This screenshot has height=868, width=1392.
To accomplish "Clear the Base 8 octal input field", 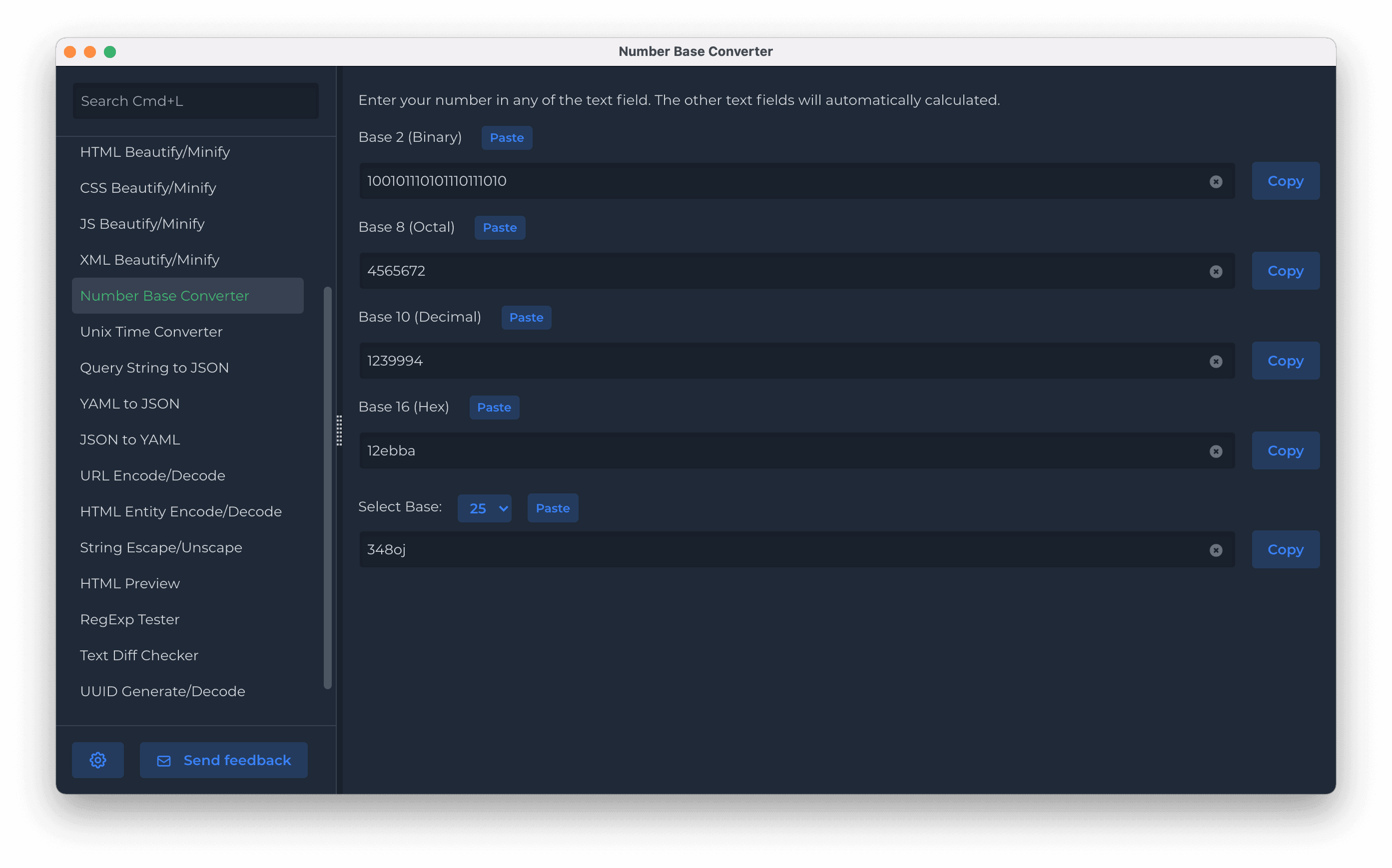I will tap(1216, 271).
